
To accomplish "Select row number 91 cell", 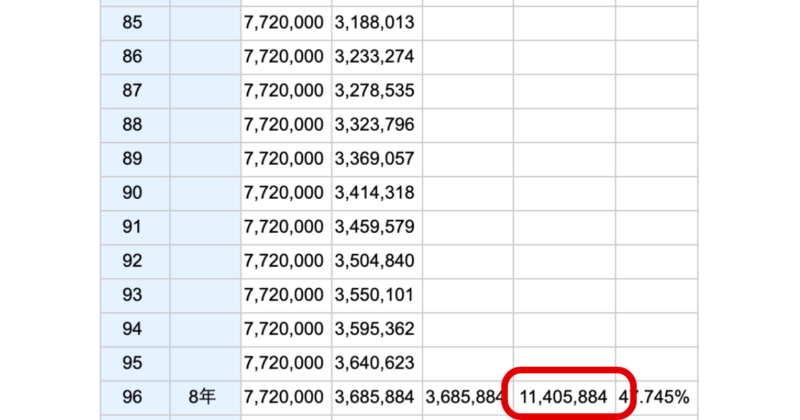I will pyautogui.click(x=132, y=226).
